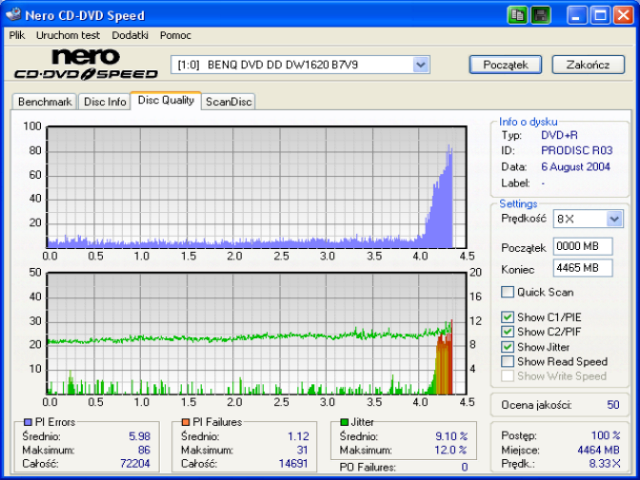Enable the Quick Scan checkbox
Image resolution: width=640 pixels, height=480 pixels.
pos(507,292)
